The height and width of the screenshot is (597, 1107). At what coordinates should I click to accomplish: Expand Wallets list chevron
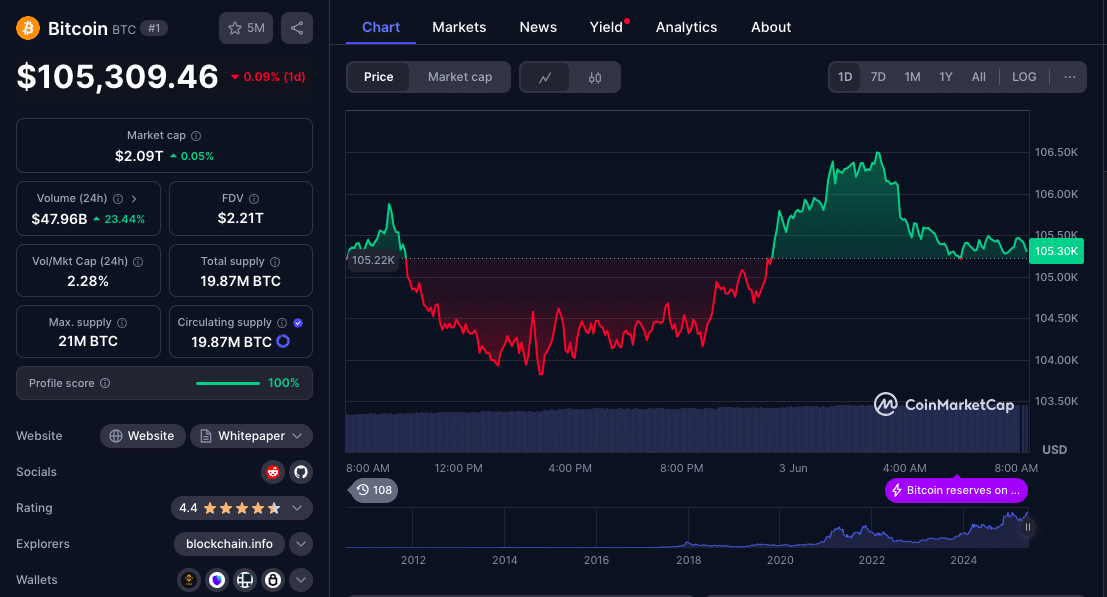point(301,580)
